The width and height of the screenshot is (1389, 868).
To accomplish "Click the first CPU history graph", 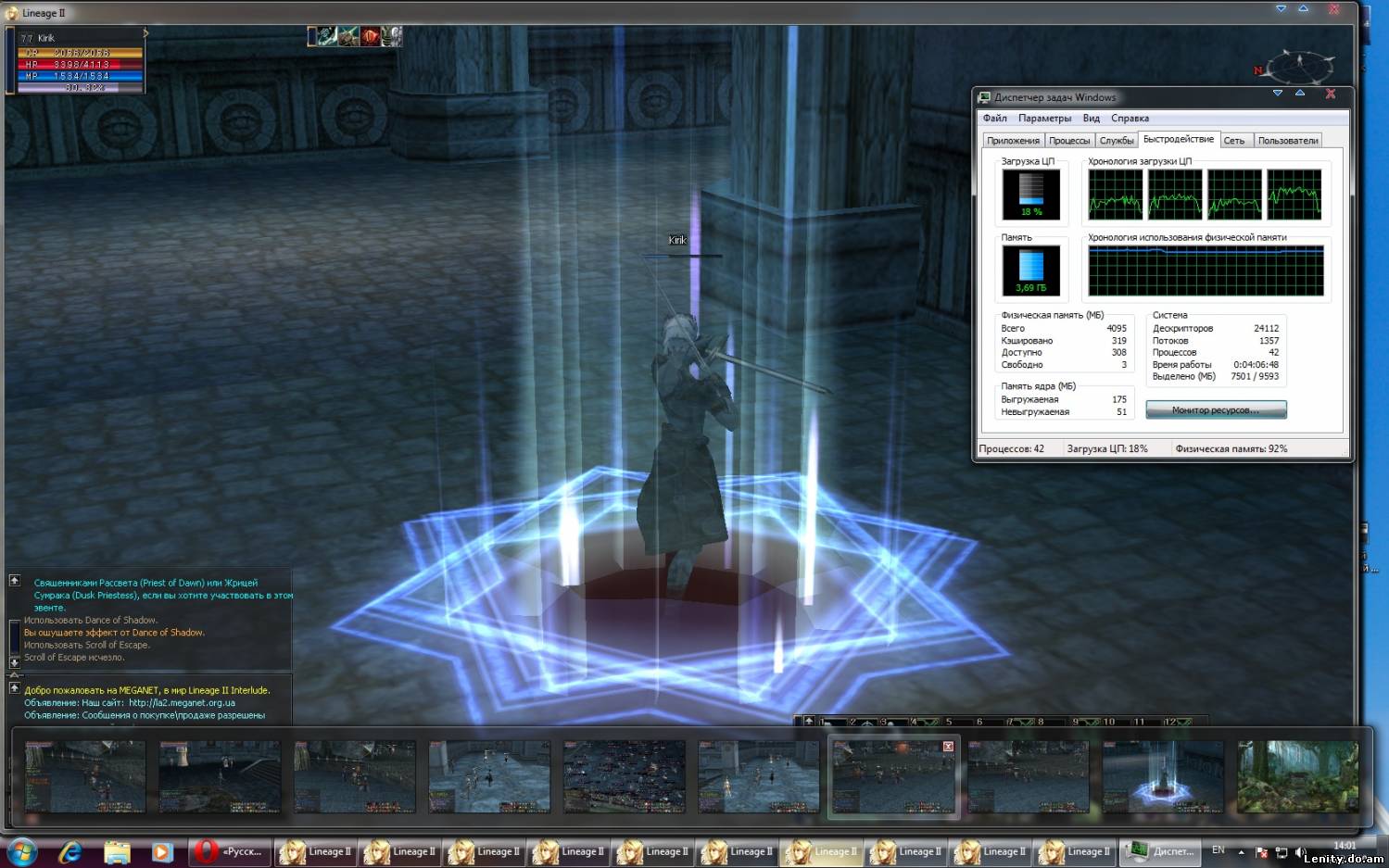I will click(x=1116, y=194).
